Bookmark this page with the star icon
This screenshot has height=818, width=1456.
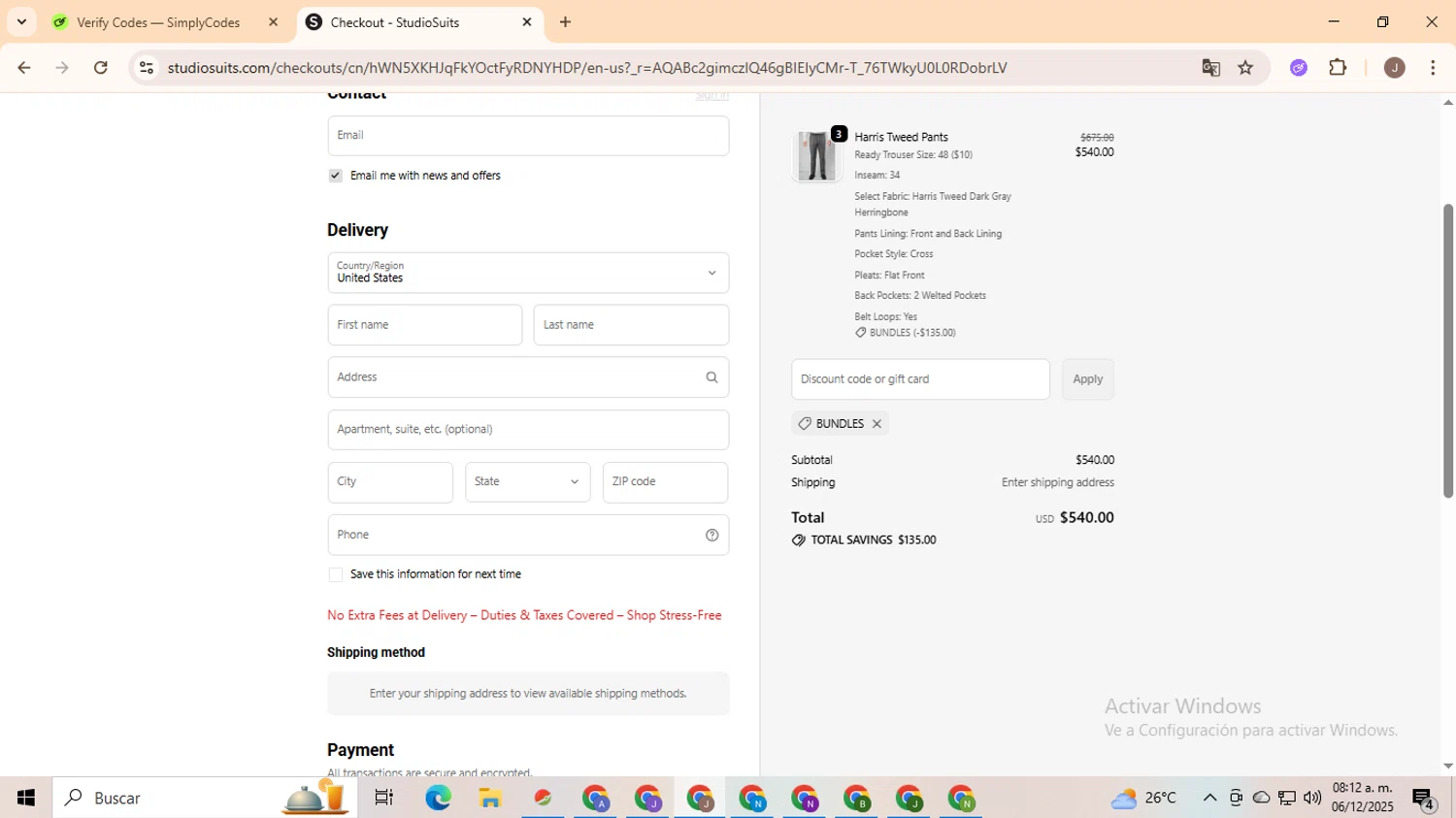[1245, 68]
